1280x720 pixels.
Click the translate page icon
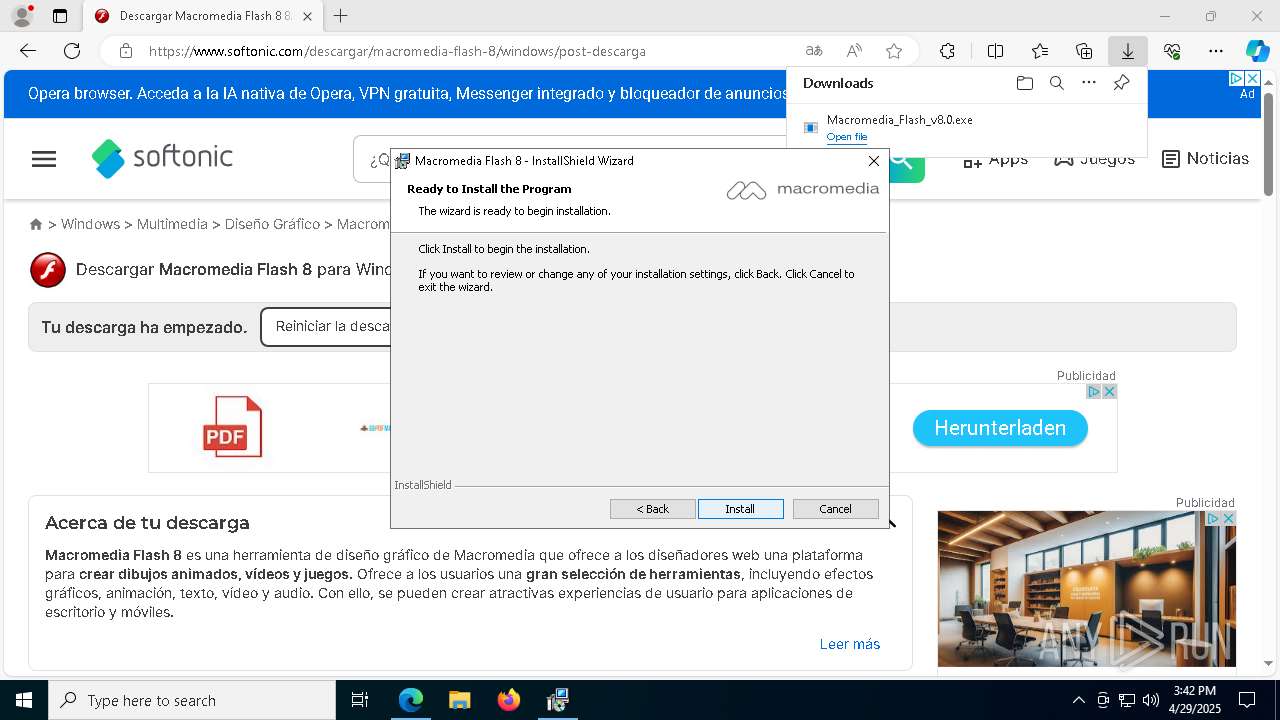(x=814, y=51)
